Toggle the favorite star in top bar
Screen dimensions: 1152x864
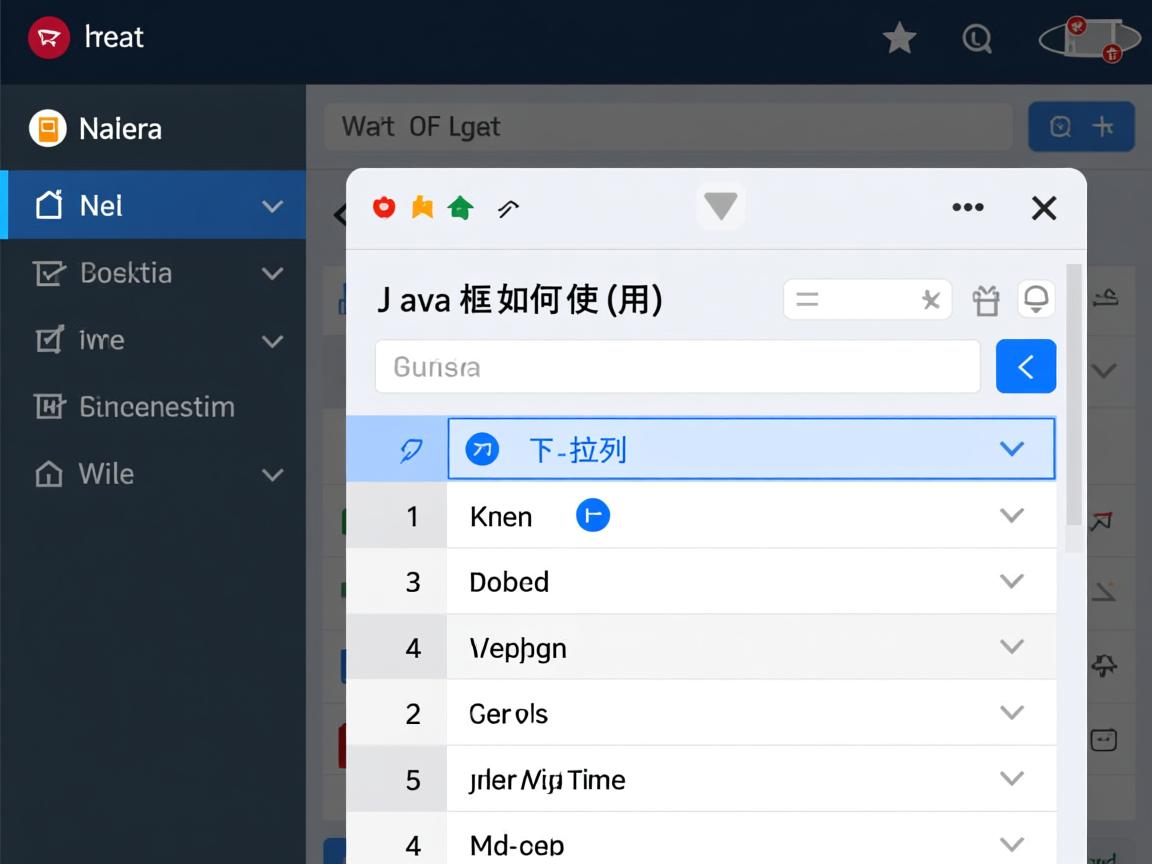click(x=899, y=37)
